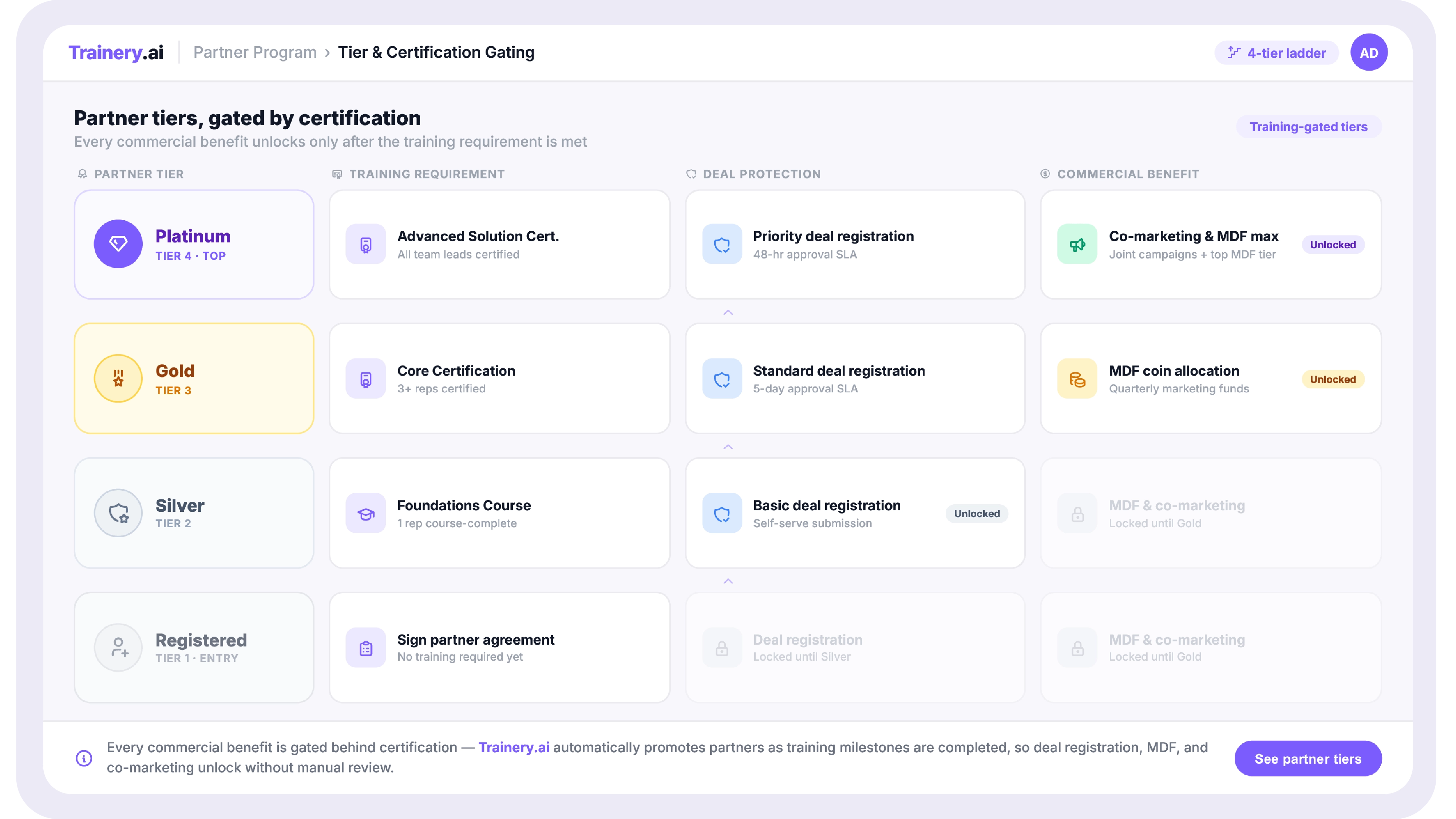Image resolution: width=1456 pixels, height=819 pixels.
Task: Click the lock icon in Registered's MDF card
Action: tap(1077, 648)
